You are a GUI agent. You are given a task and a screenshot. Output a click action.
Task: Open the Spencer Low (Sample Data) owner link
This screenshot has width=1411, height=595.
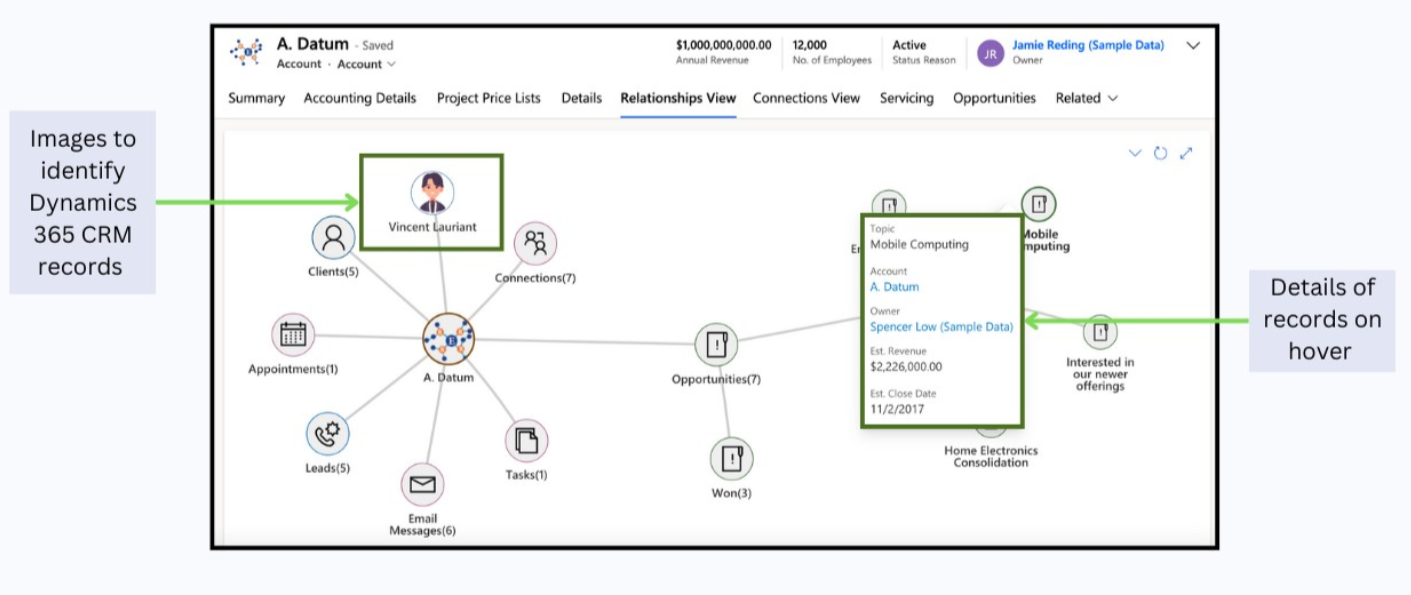pyautogui.click(x=941, y=327)
